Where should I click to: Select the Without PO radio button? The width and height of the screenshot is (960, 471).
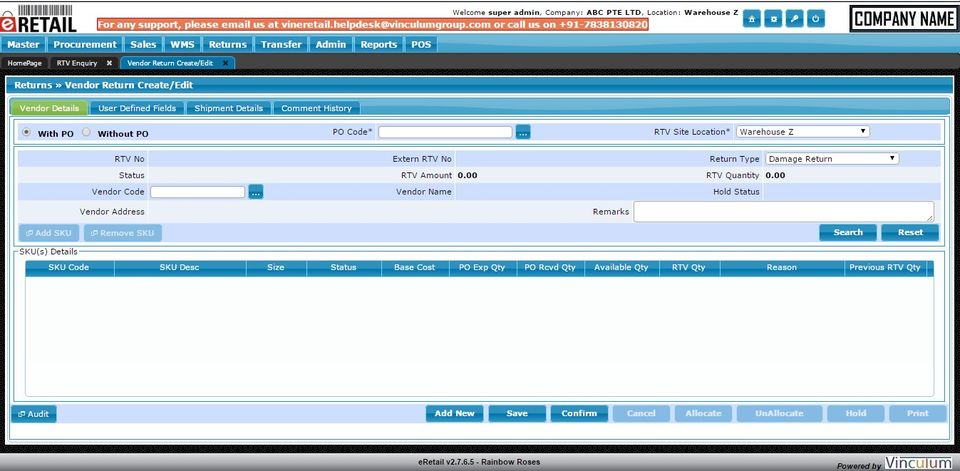(86, 132)
